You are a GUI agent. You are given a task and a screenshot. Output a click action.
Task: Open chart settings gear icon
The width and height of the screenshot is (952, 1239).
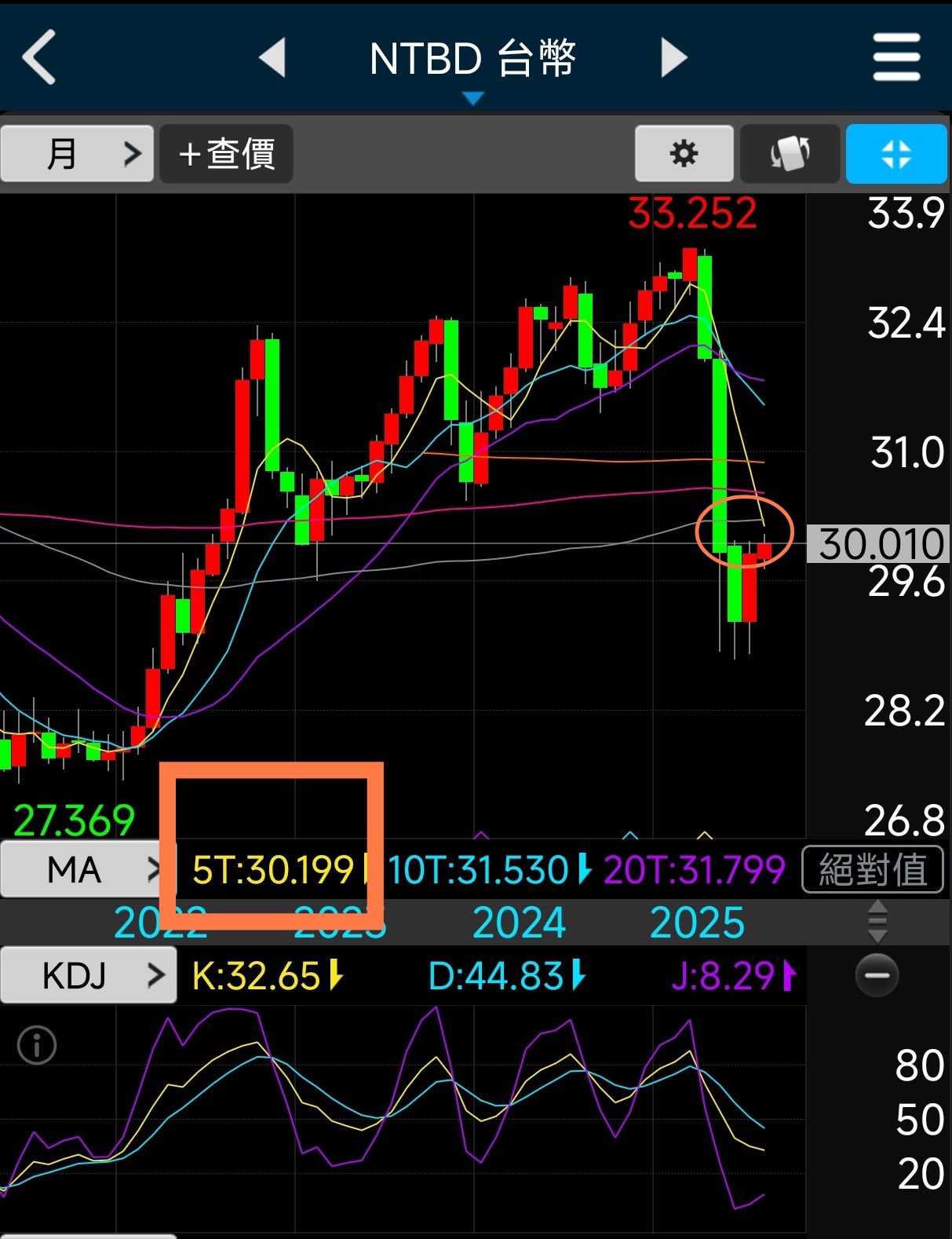pos(684,153)
